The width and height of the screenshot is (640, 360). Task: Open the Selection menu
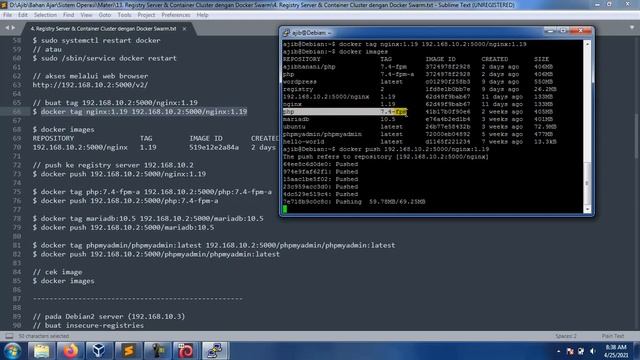[x=45, y=15]
